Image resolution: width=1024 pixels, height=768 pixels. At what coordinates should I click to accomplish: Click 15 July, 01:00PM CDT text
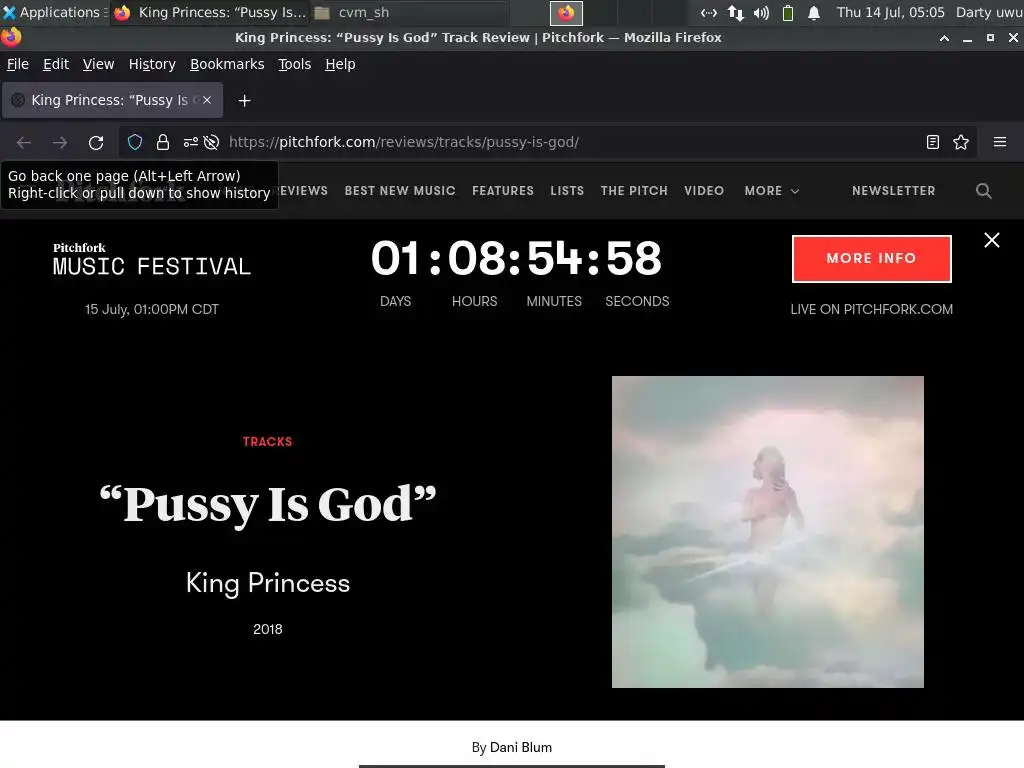[x=152, y=309]
